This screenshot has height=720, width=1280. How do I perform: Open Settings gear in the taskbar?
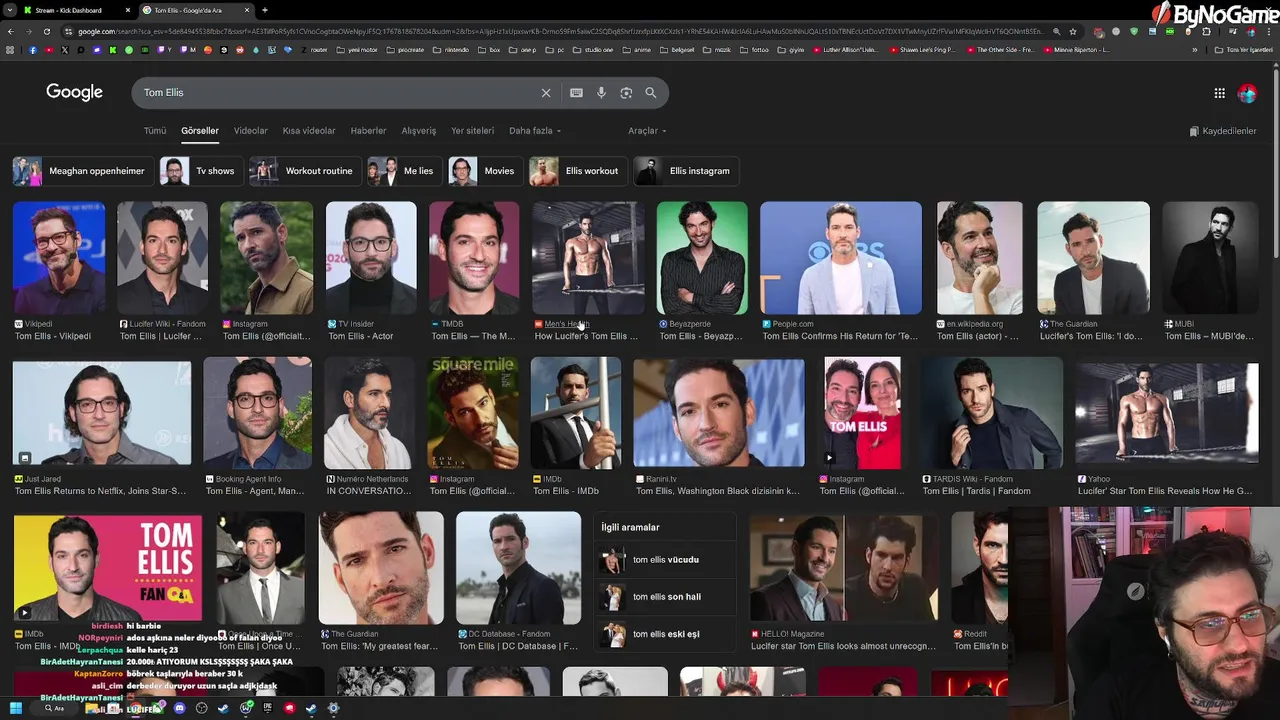pyautogui.click(x=333, y=708)
